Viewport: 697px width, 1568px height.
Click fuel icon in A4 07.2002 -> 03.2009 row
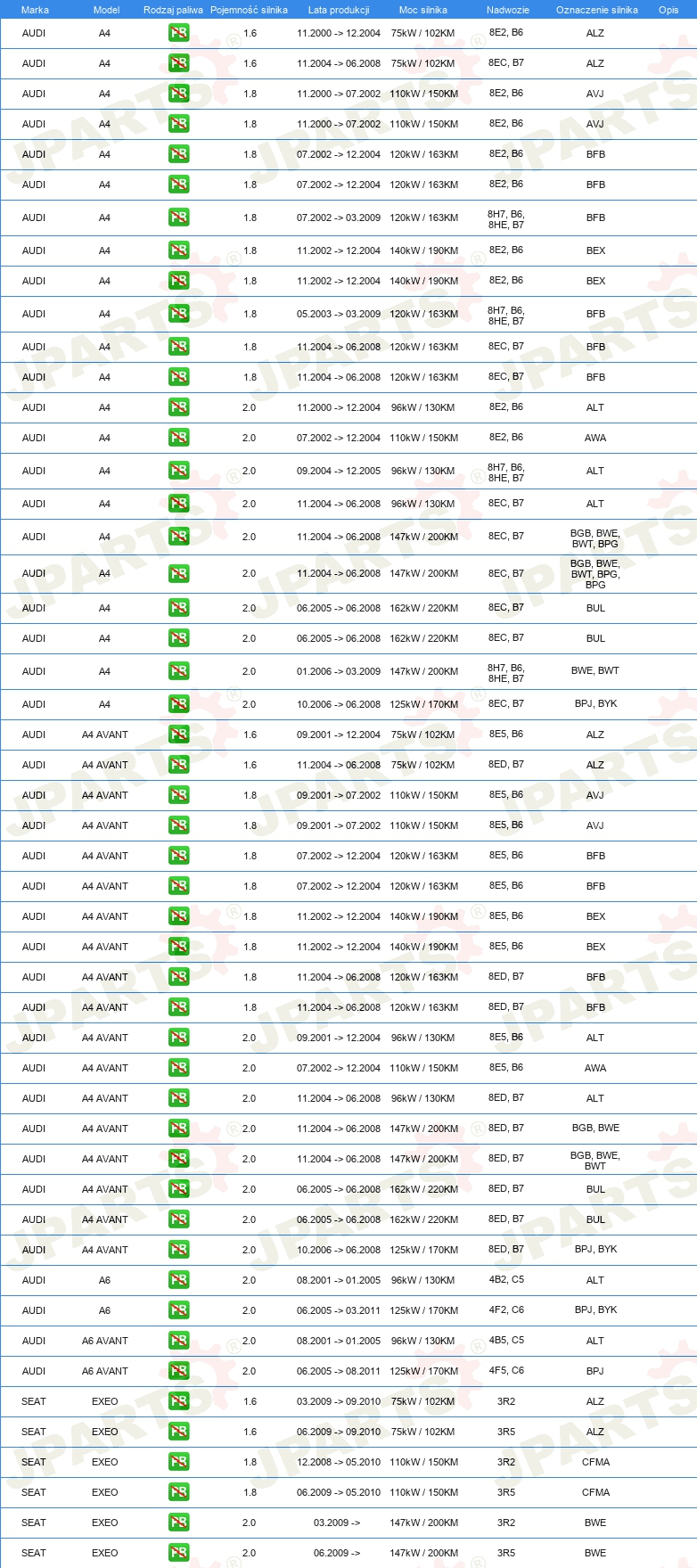click(x=178, y=218)
